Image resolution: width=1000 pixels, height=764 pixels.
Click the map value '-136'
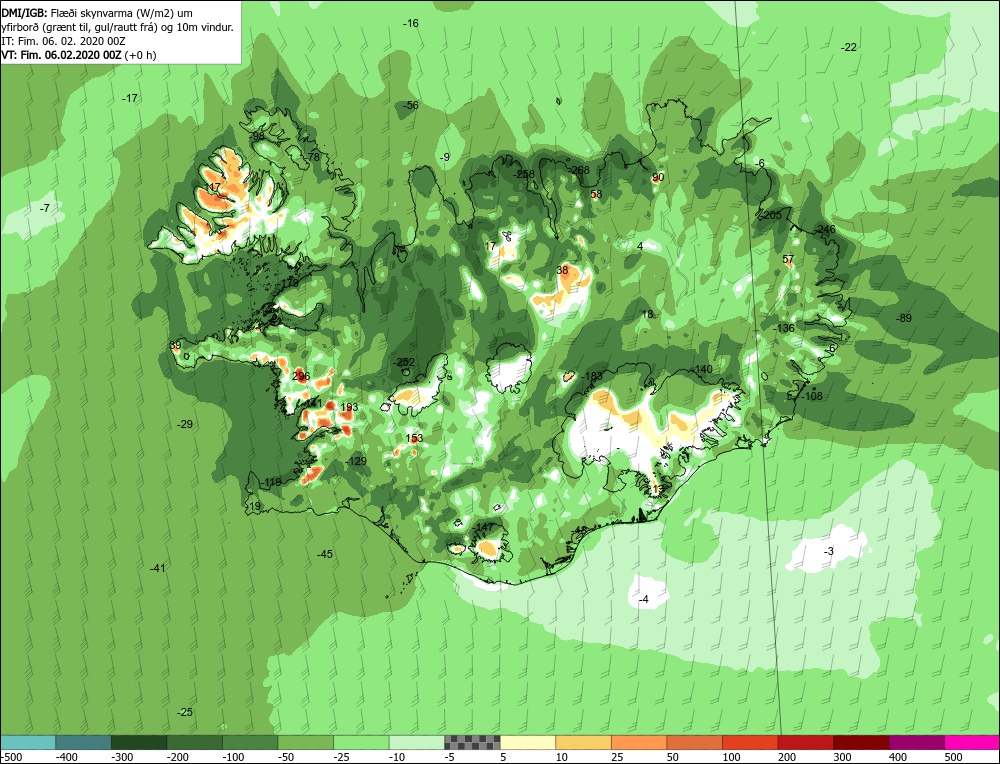pos(784,328)
